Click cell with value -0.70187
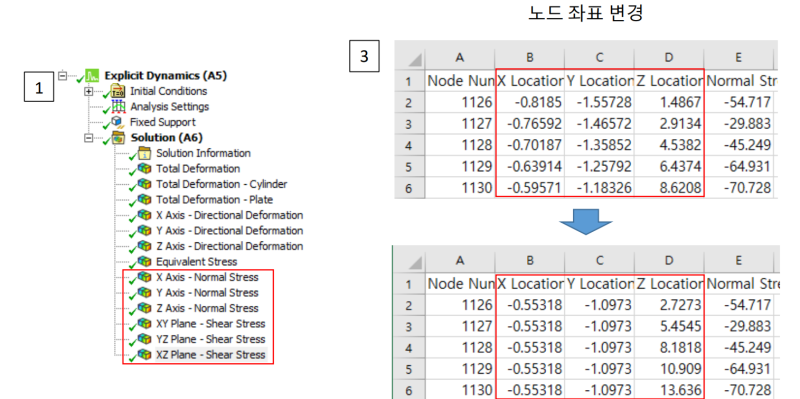The height and width of the screenshot is (399, 800). pos(530,145)
